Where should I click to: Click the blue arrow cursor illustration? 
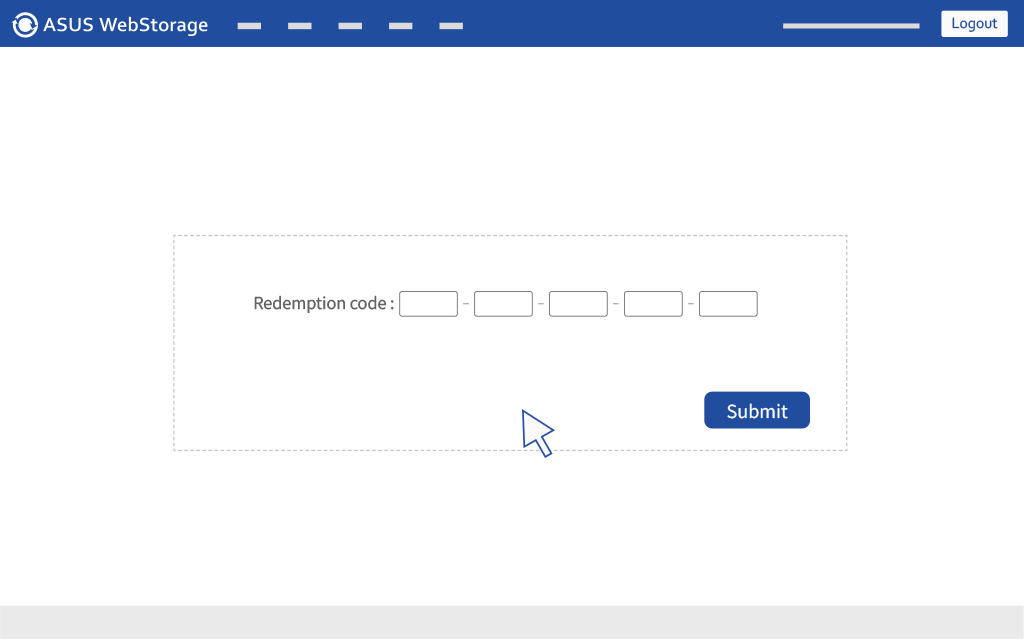[x=537, y=434]
